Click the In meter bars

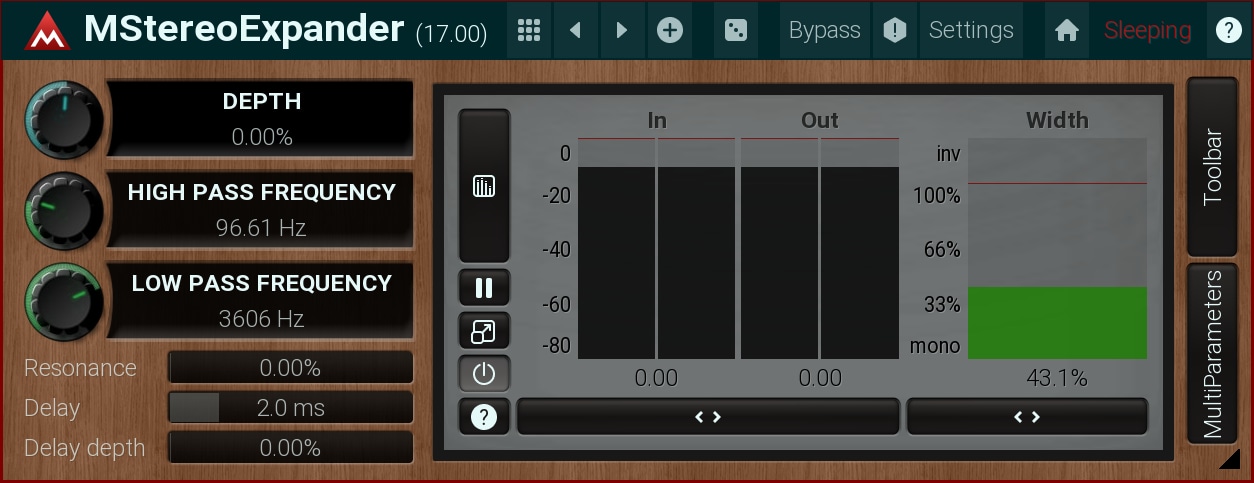pyautogui.click(x=656, y=248)
